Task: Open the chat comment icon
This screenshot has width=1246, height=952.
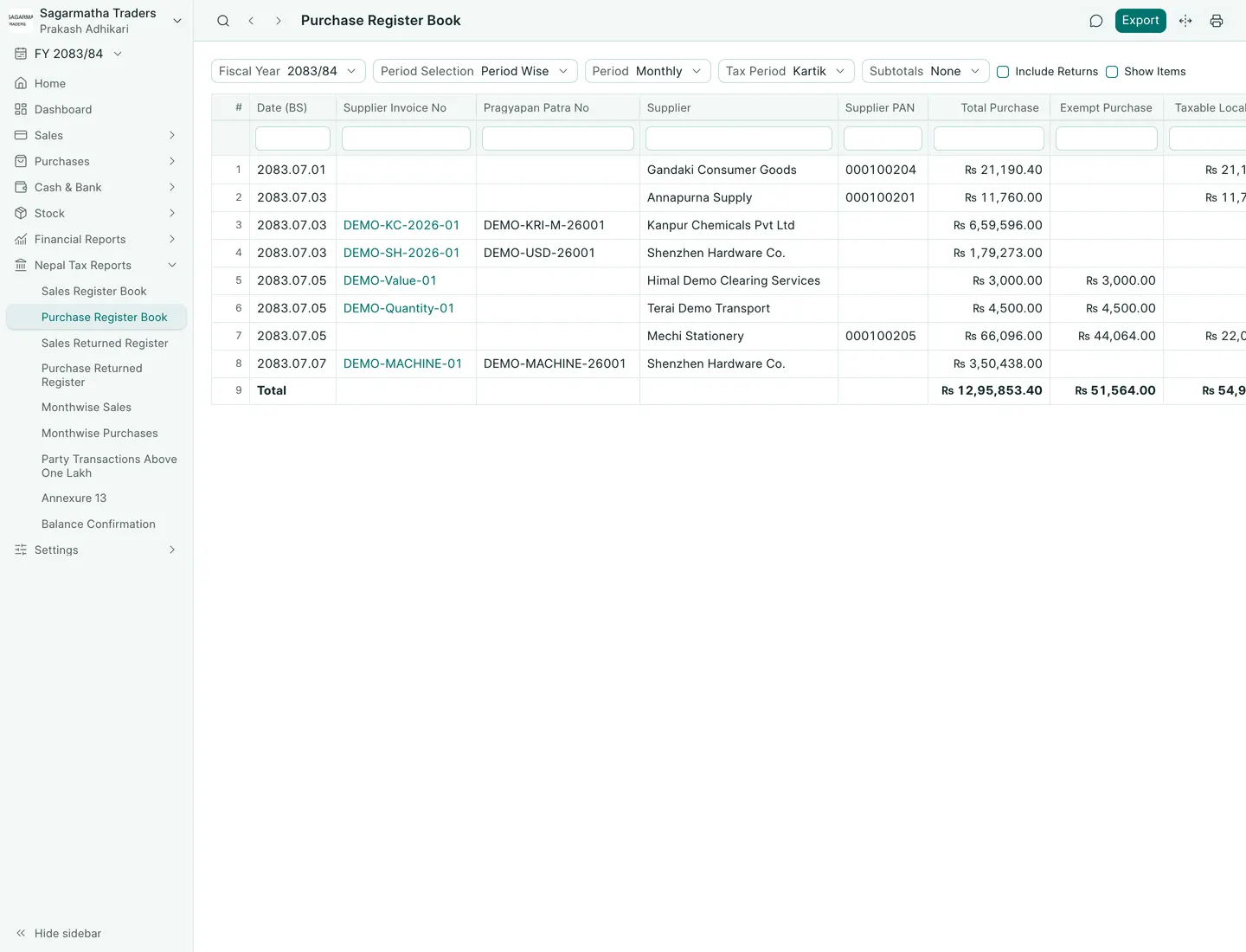Action: point(1095,21)
